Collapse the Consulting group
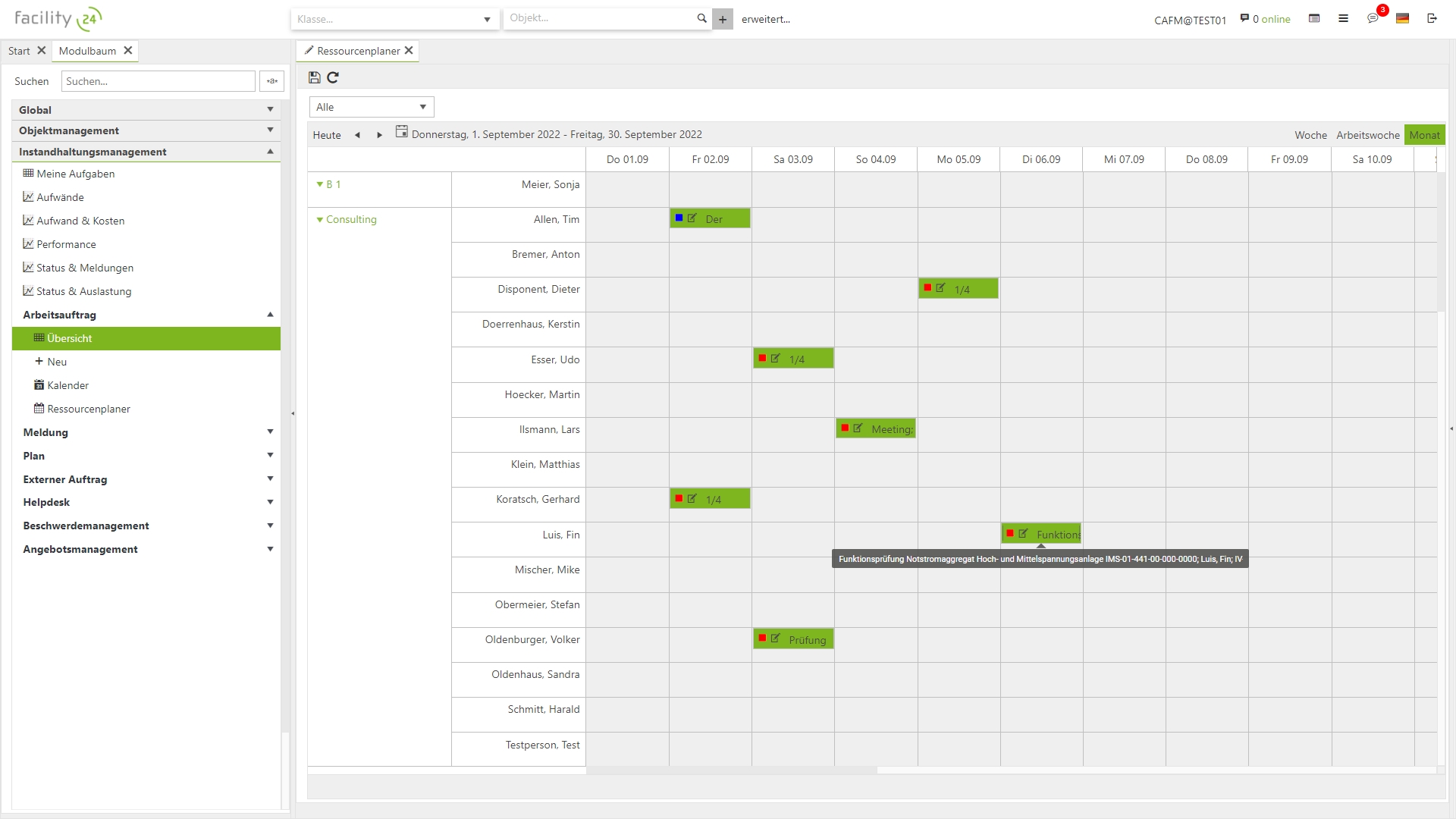Screen dimensions: 1456x819 (320, 220)
